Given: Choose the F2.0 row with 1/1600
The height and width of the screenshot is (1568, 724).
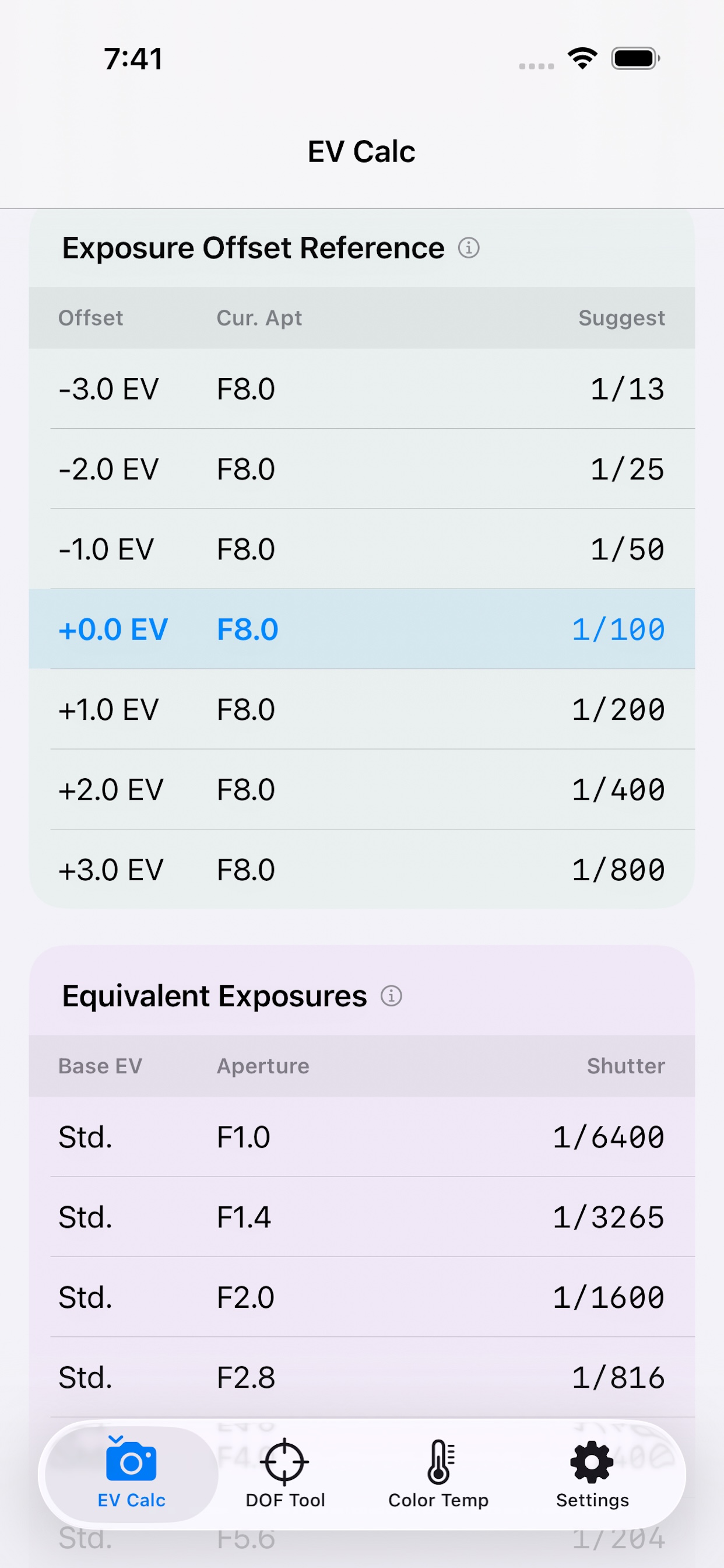Looking at the screenshot, I should tap(362, 1297).
